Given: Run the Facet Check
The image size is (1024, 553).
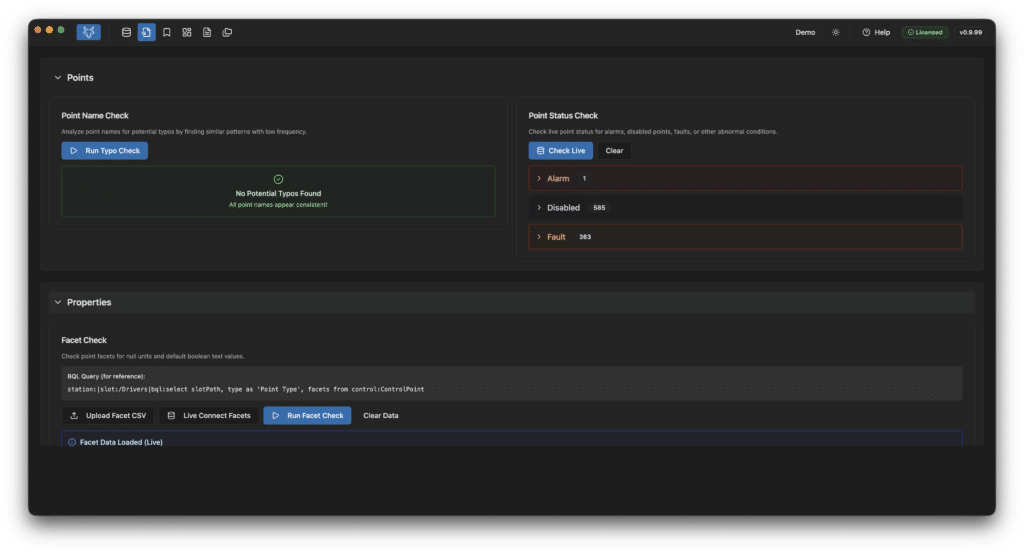Looking at the screenshot, I should (x=307, y=416).
